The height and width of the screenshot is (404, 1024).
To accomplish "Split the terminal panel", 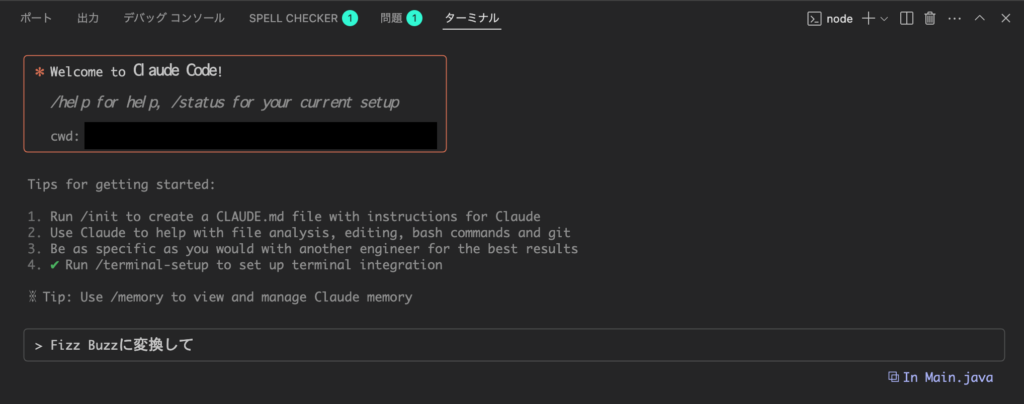I will (x=906, y=19).
